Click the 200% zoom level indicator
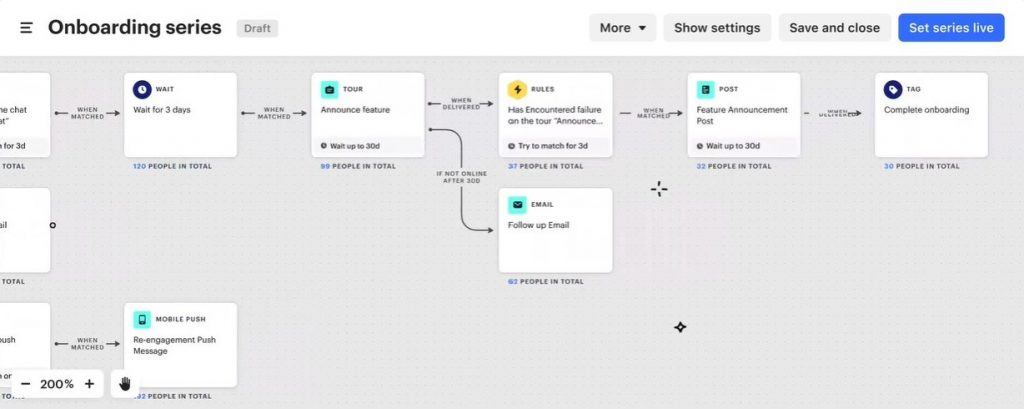 (x=57, y=383)
